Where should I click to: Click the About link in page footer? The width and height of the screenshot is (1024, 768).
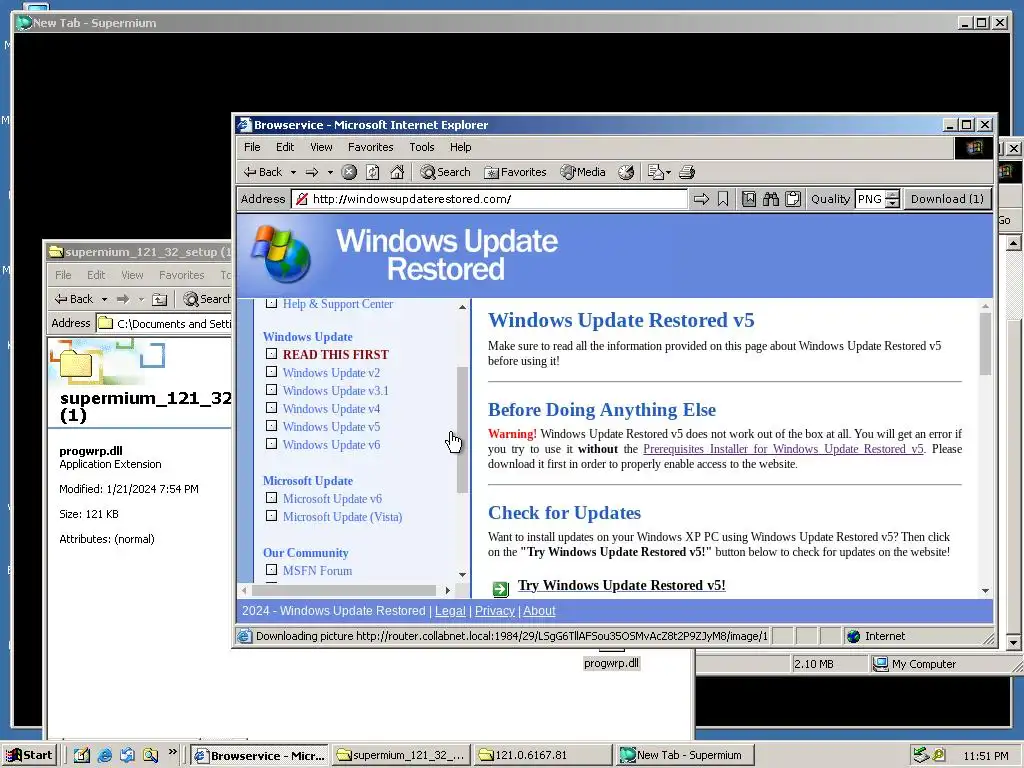pyautogui.click(x=539, y=611)
